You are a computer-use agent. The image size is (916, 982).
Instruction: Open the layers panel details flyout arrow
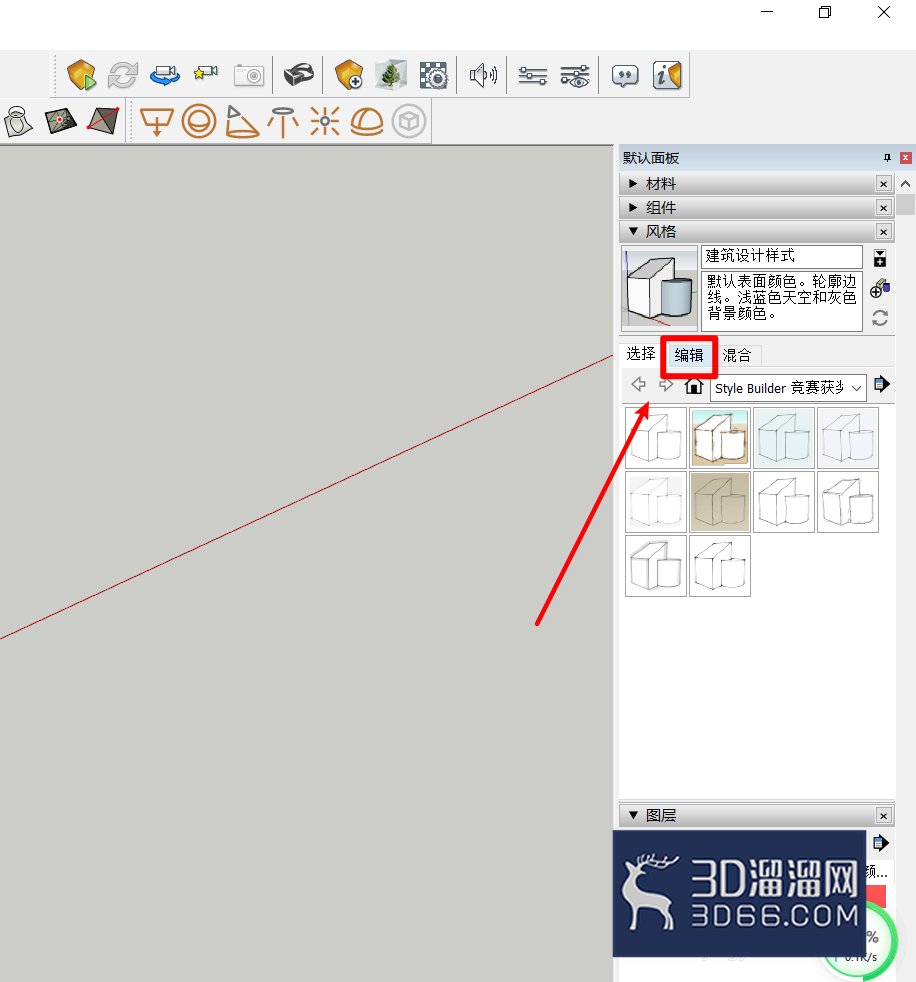click(881, 843)
